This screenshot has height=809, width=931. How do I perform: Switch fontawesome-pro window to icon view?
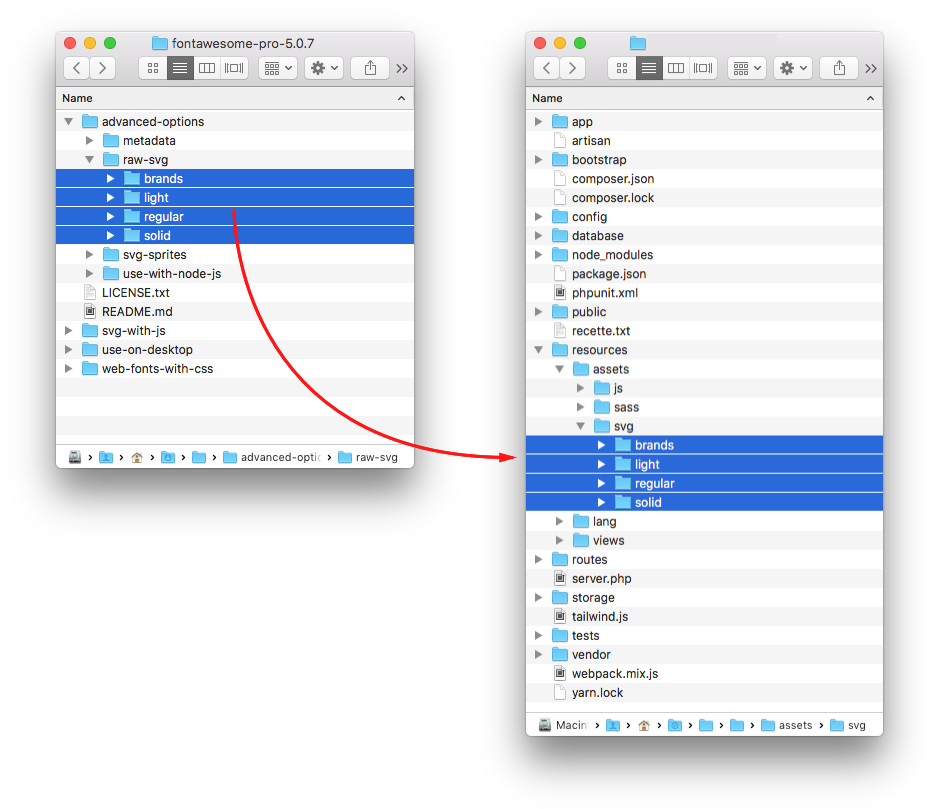153,68
